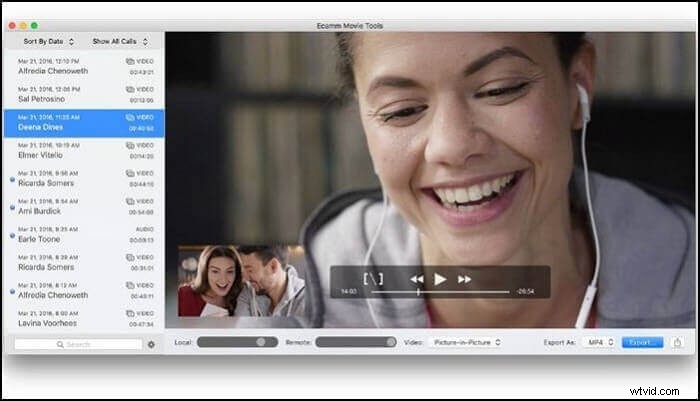Click the trim selection bracket icon
The height and width of the screenshot is (401, 700).
pyautogui.click(x=373, y=279)
